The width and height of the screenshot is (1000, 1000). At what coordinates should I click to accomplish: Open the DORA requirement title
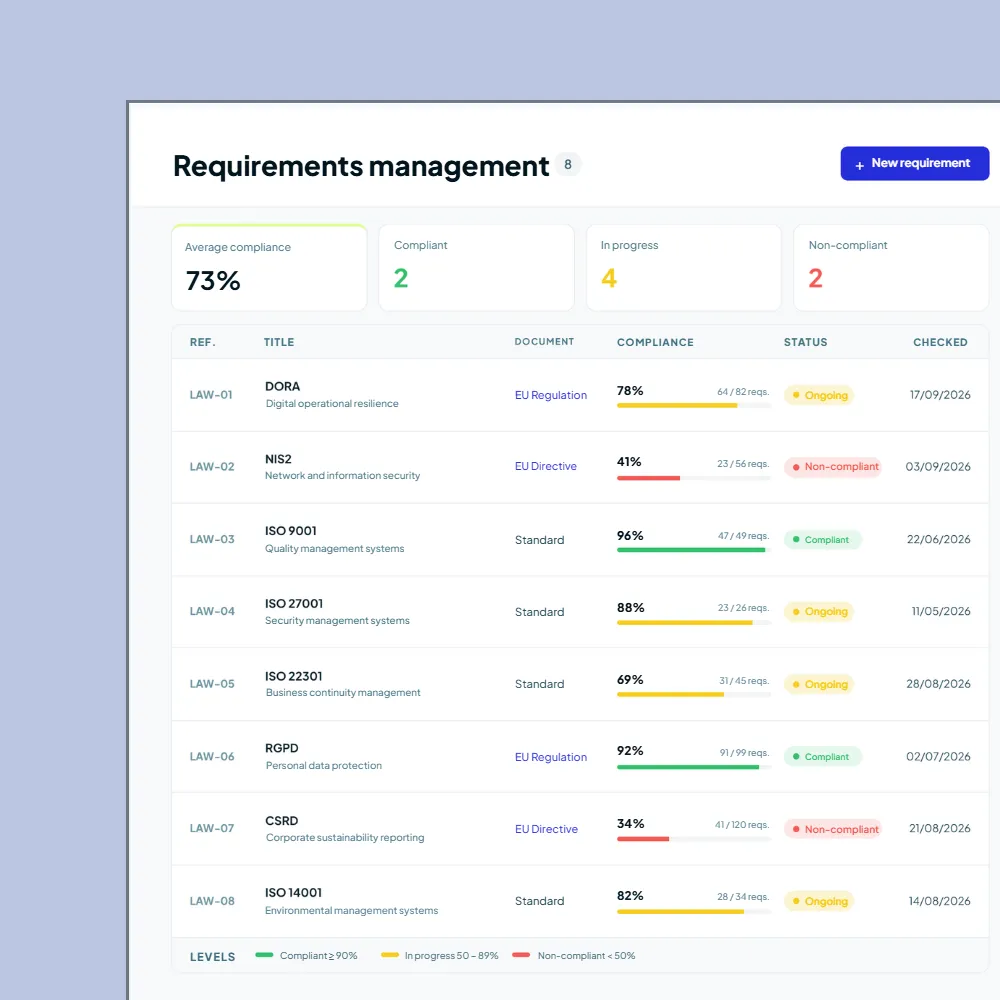coord(283,386)
